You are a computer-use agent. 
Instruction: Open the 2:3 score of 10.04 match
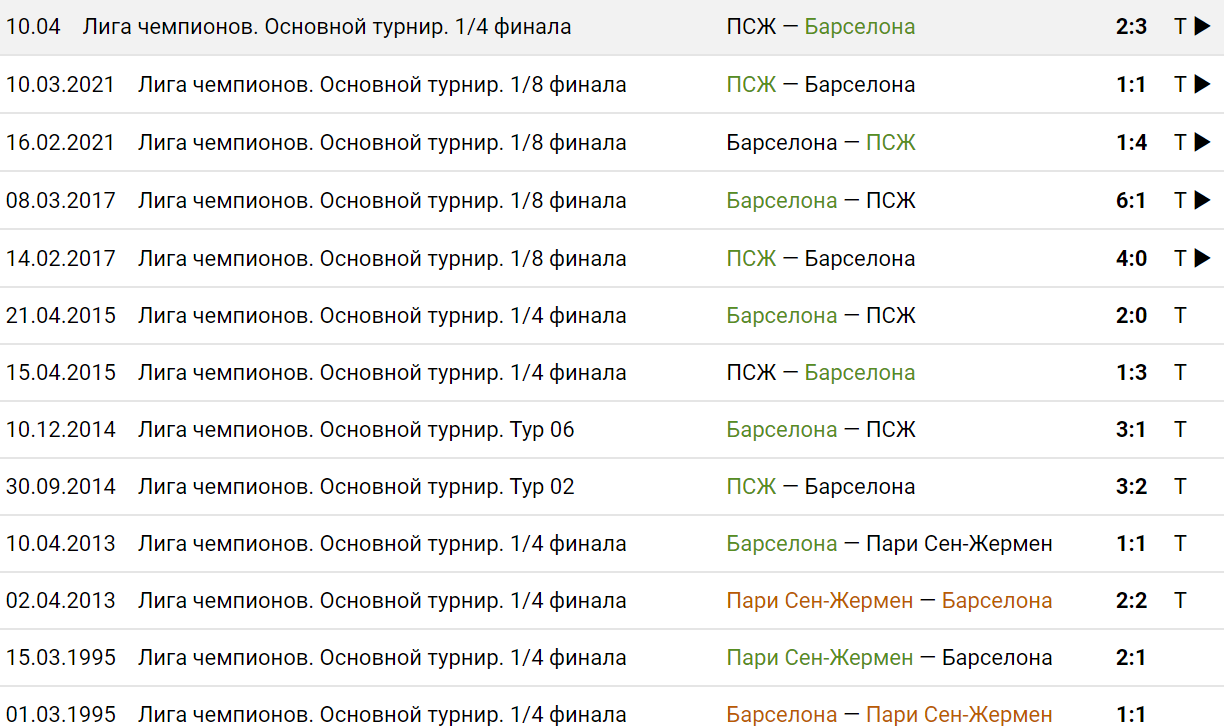pyautogui.click(x=1131, y=27)
